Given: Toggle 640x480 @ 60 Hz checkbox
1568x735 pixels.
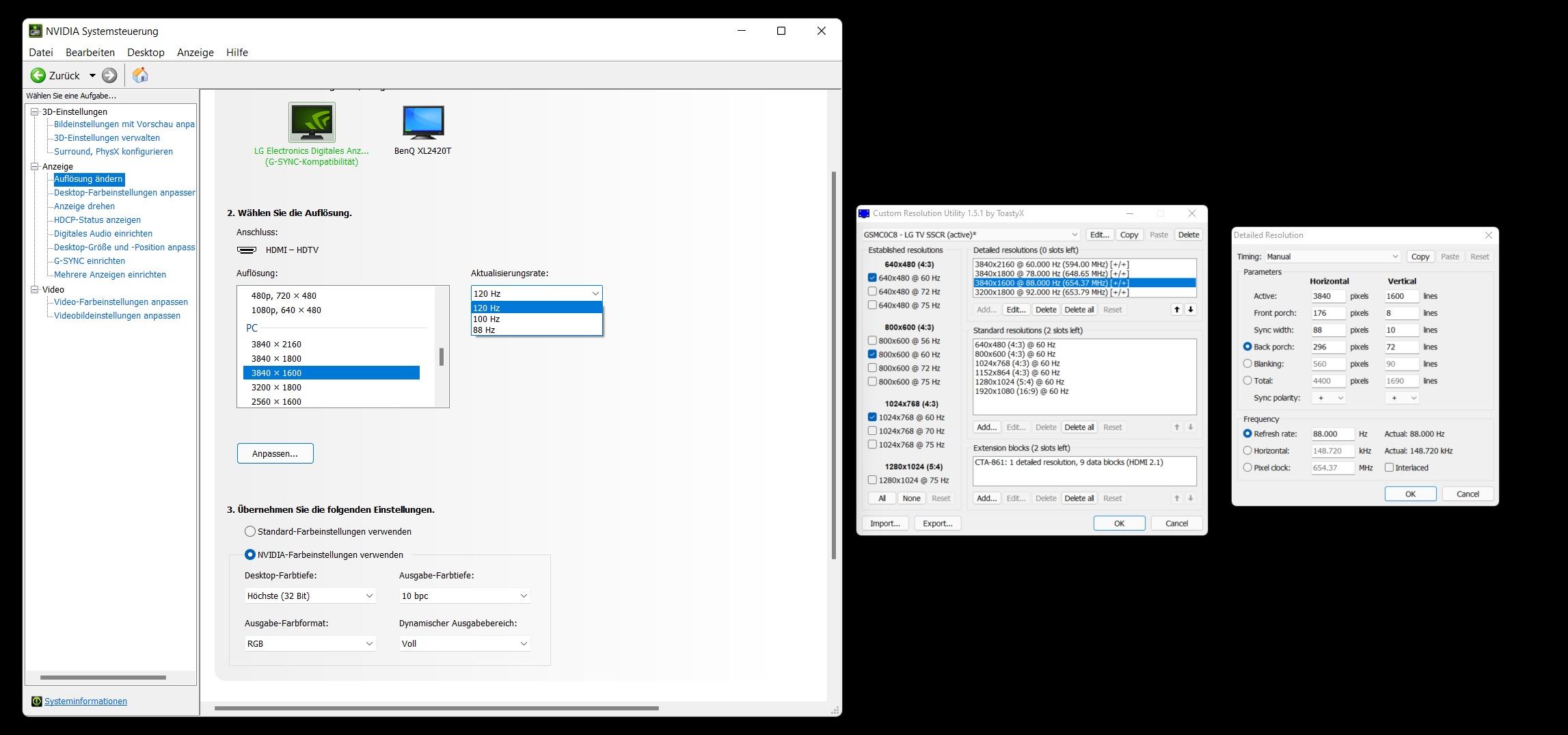Looking at the screenshot, I should click(872, 278).
